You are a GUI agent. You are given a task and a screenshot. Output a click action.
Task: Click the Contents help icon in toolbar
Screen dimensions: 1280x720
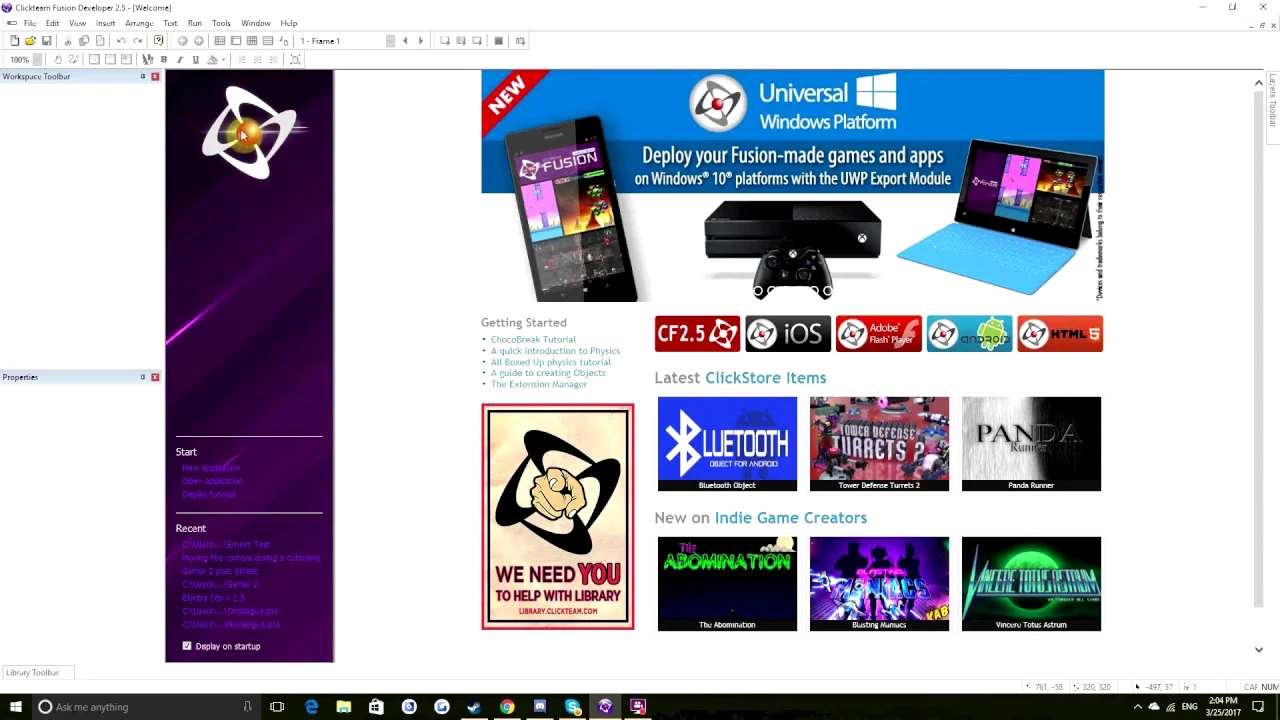(158, 41)
